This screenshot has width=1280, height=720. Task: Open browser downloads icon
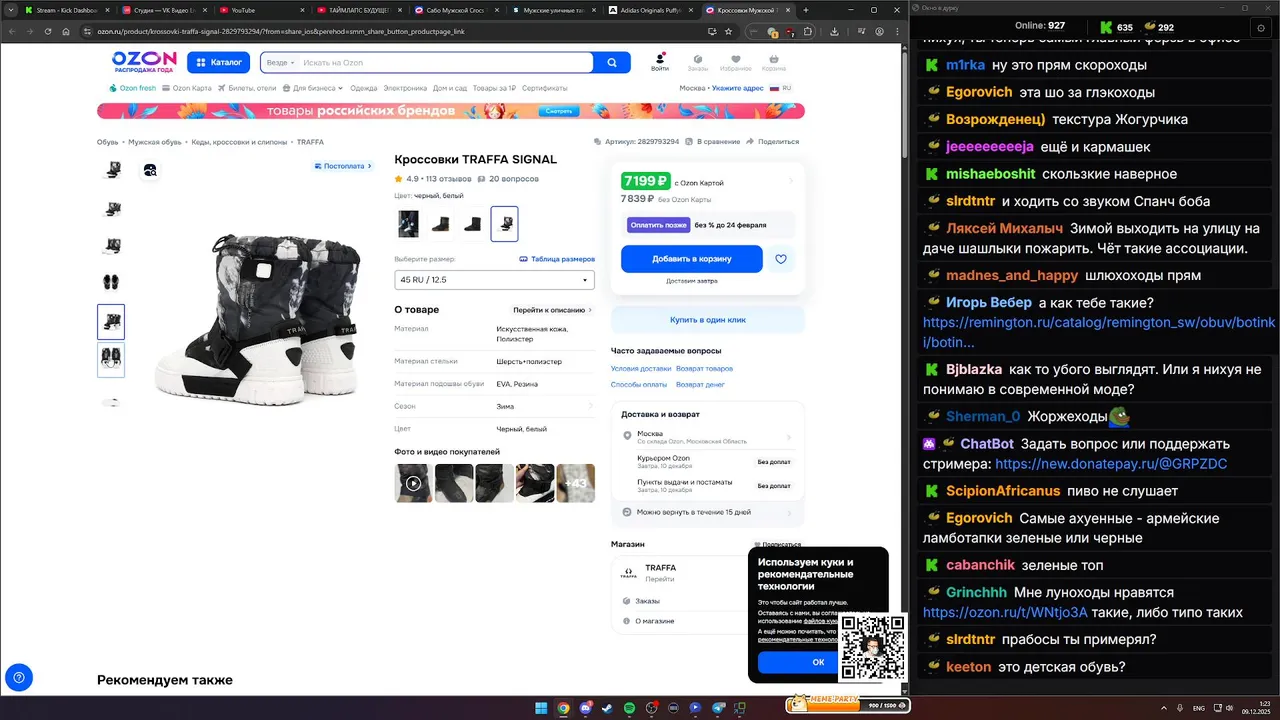click(x=834, y=31)
